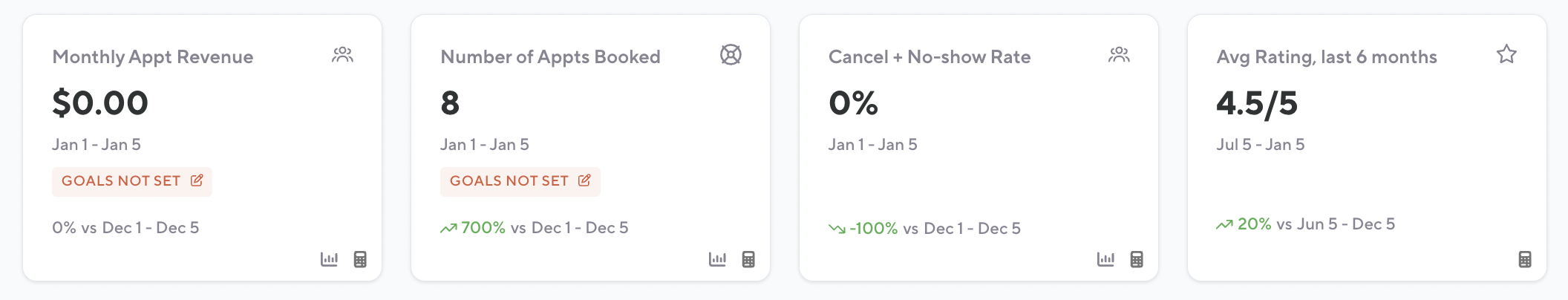
Task: Click calculator icon on Number of Appts Booked
Action: point(748,259)
